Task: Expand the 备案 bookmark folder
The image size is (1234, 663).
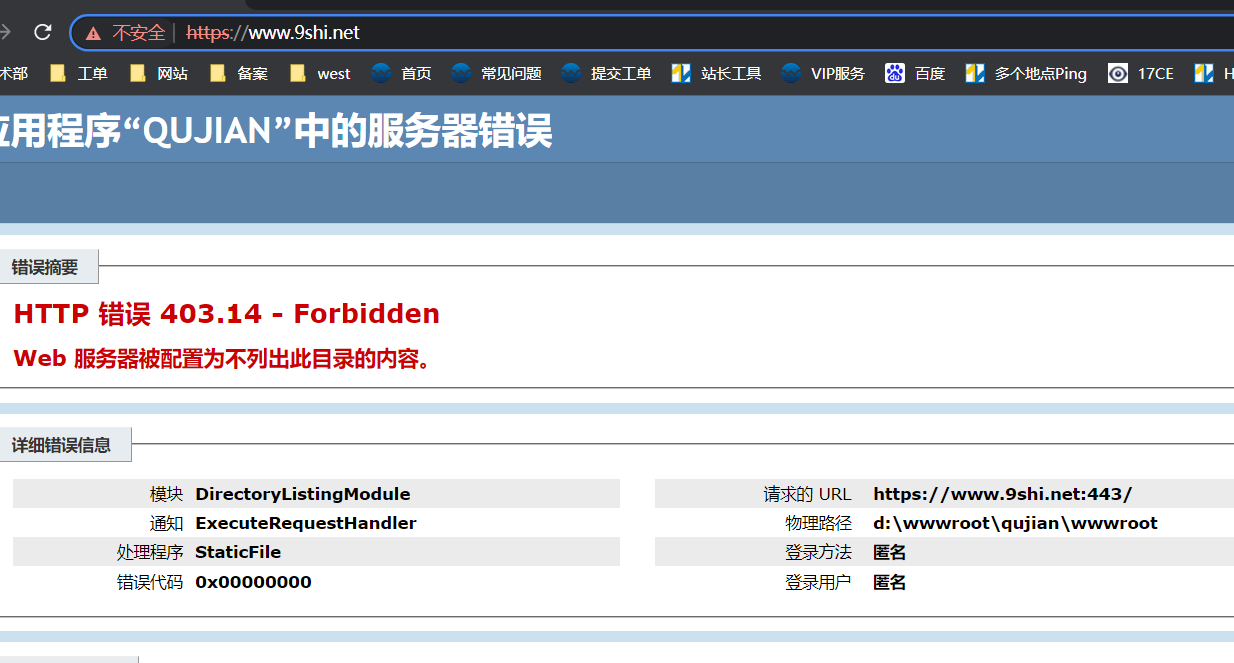Action: [239, 73]
